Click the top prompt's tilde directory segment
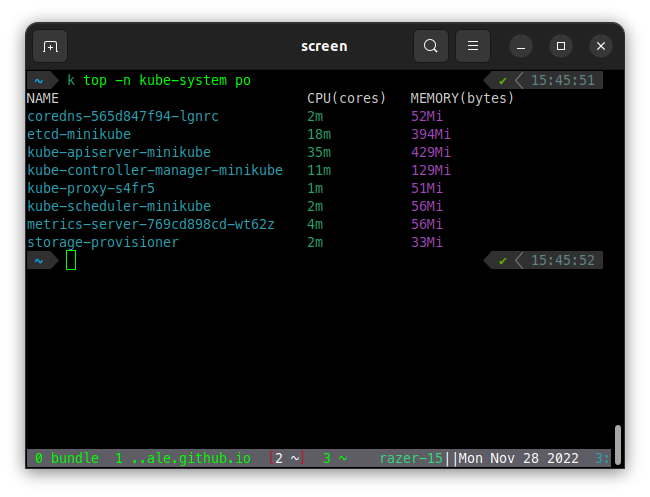Image resolution: width=650 pixels, height=497 pixels. point(39,80)
